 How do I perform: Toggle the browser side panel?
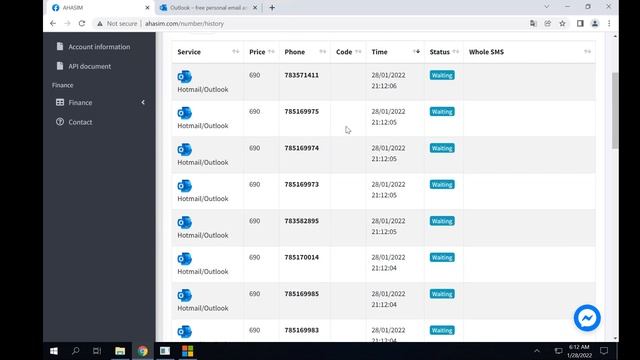click(x=580, y=24)
